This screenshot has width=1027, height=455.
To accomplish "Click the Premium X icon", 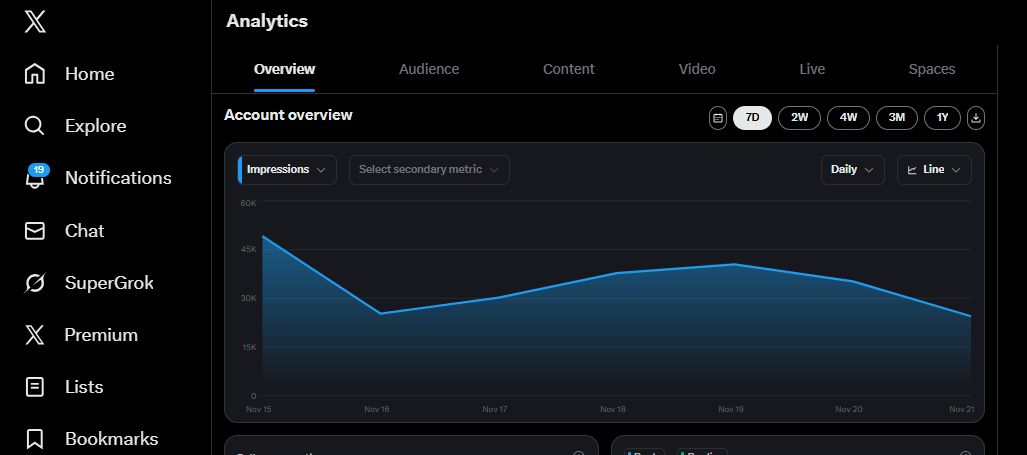I will point(35,335).
